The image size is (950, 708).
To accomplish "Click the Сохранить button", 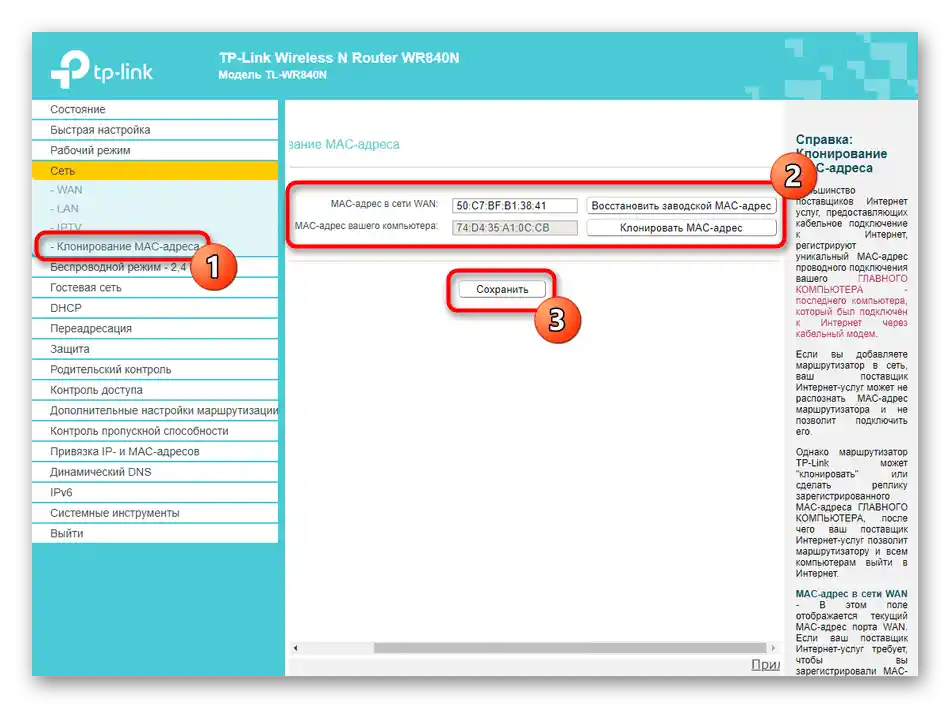I will (502, 289).
